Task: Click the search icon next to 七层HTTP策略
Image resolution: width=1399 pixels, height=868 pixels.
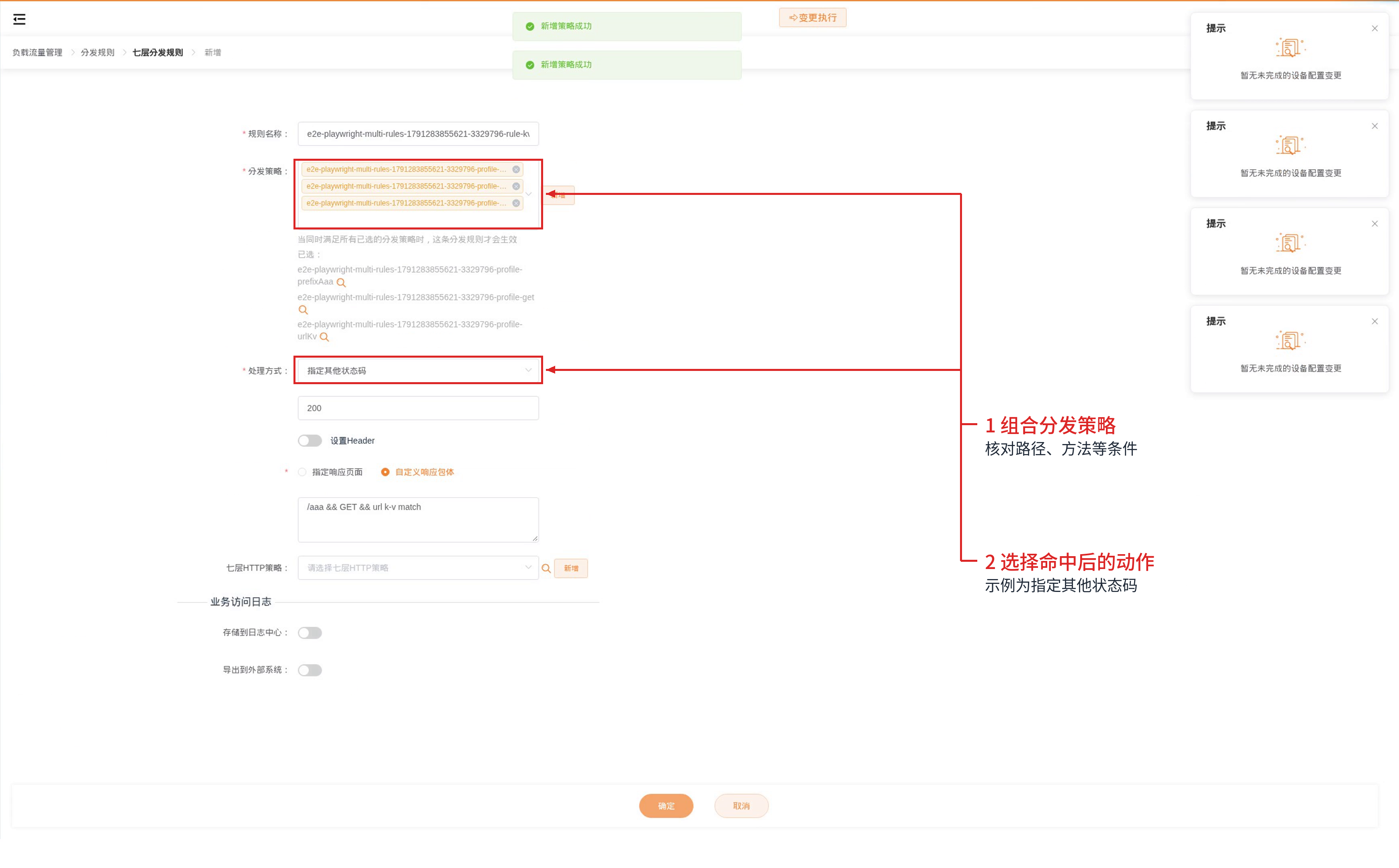Action: pyautogui.click(x=546, y=568)
